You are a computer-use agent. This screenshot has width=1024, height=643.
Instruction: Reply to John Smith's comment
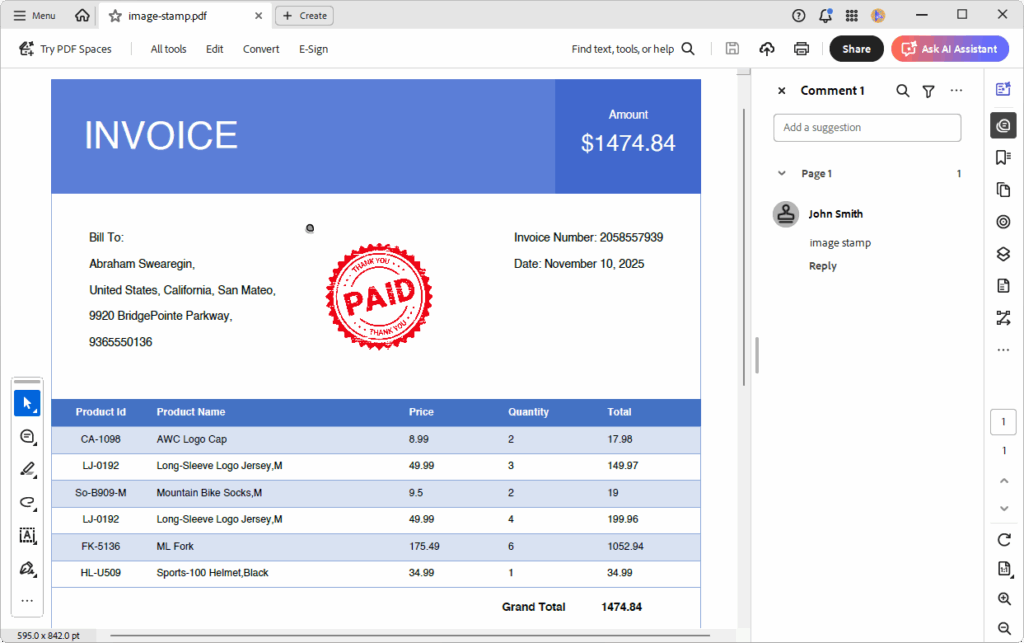(x=822, y=266)
